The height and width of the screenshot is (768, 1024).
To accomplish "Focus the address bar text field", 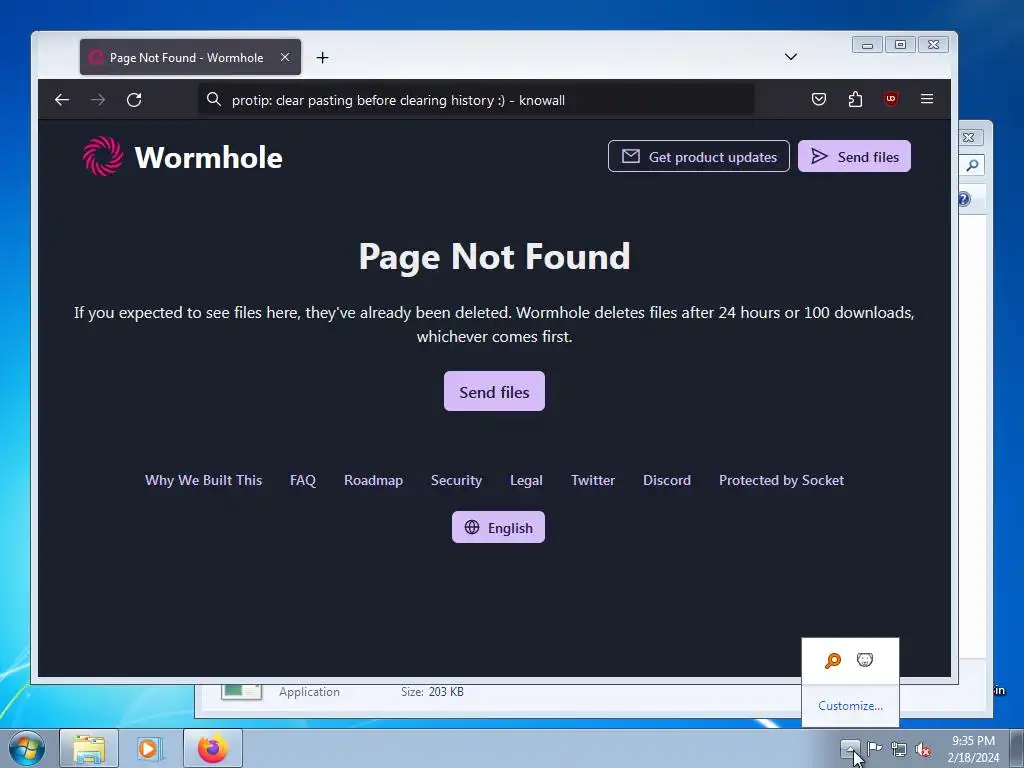I will tap(476, 100).
